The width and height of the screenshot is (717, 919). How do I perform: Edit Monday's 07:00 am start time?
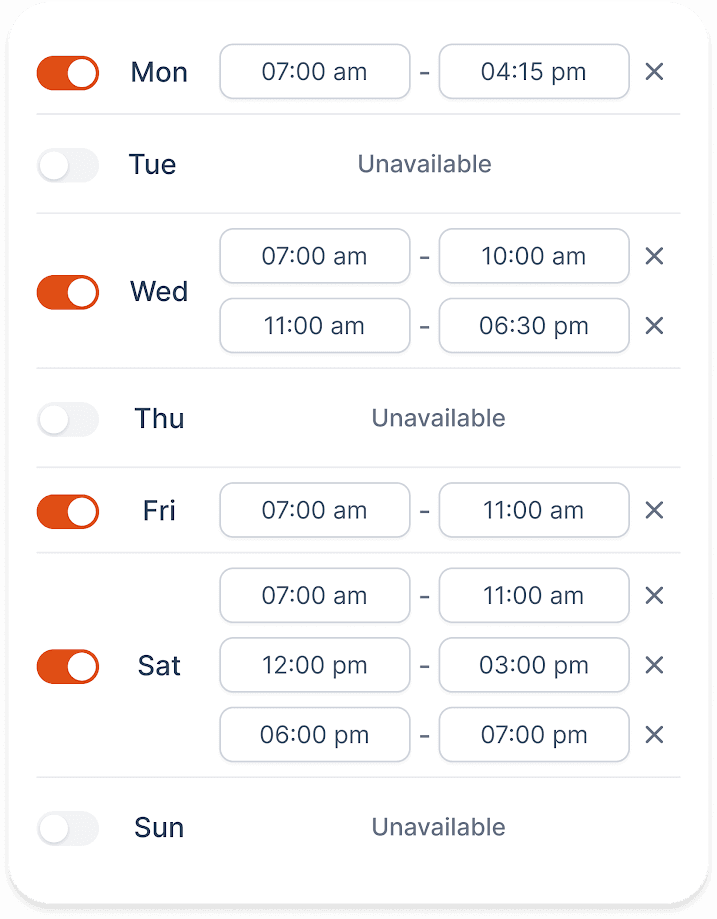click(315, 72)
